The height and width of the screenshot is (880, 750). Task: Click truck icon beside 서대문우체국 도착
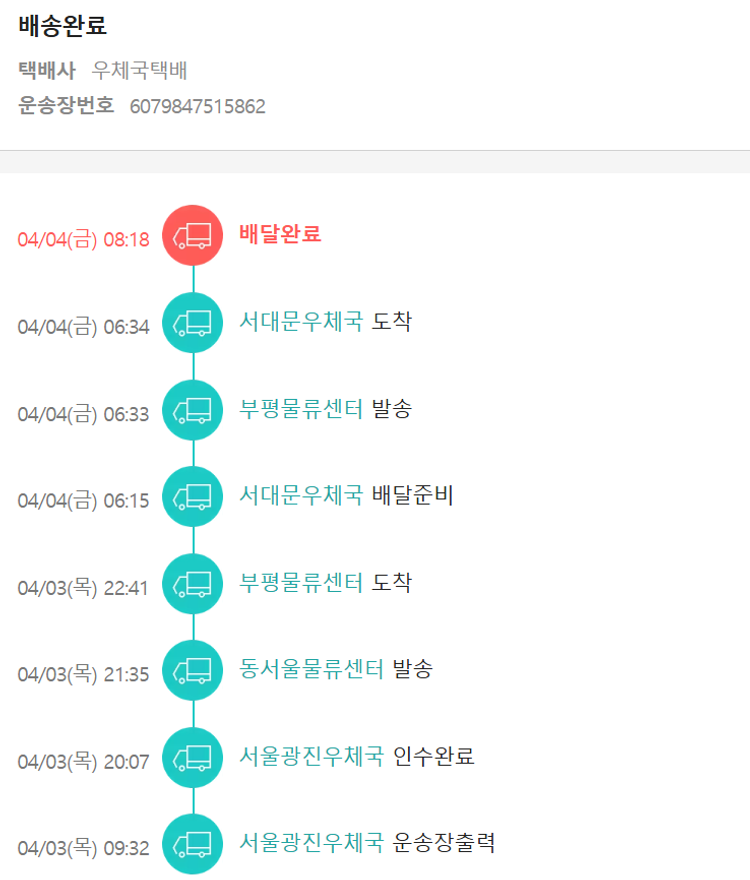pos(192,323)
